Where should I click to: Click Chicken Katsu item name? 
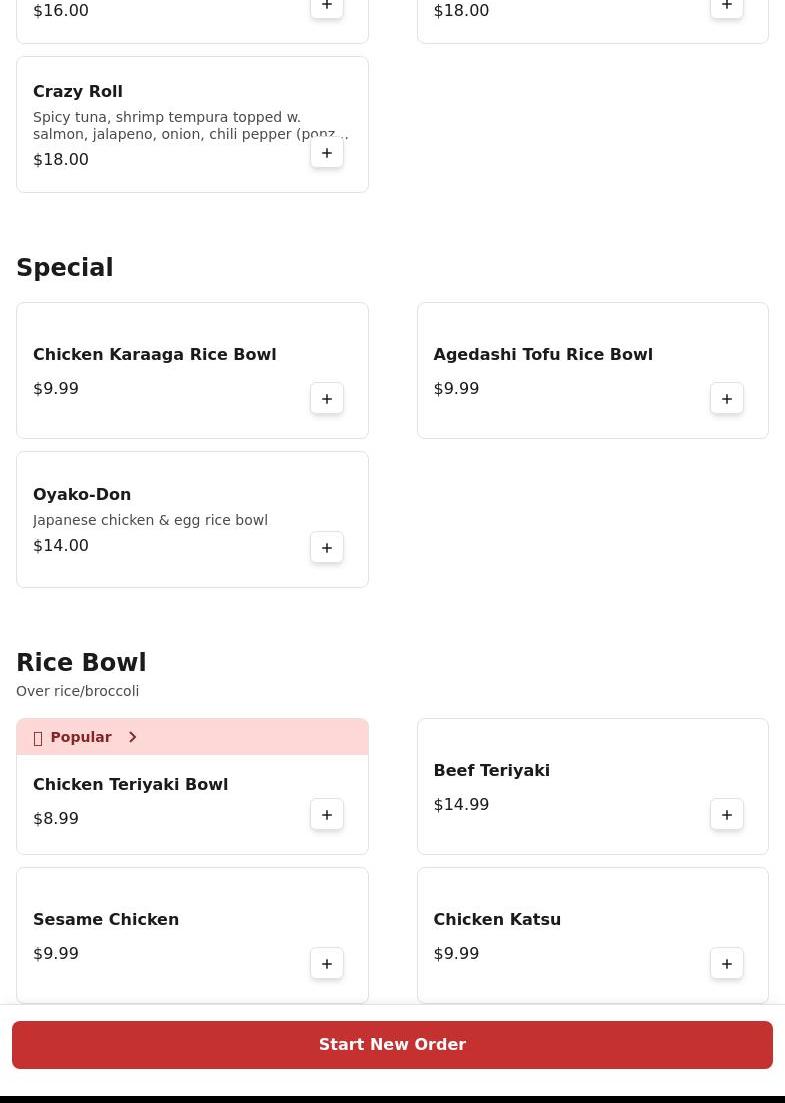[x=497, y=919]
